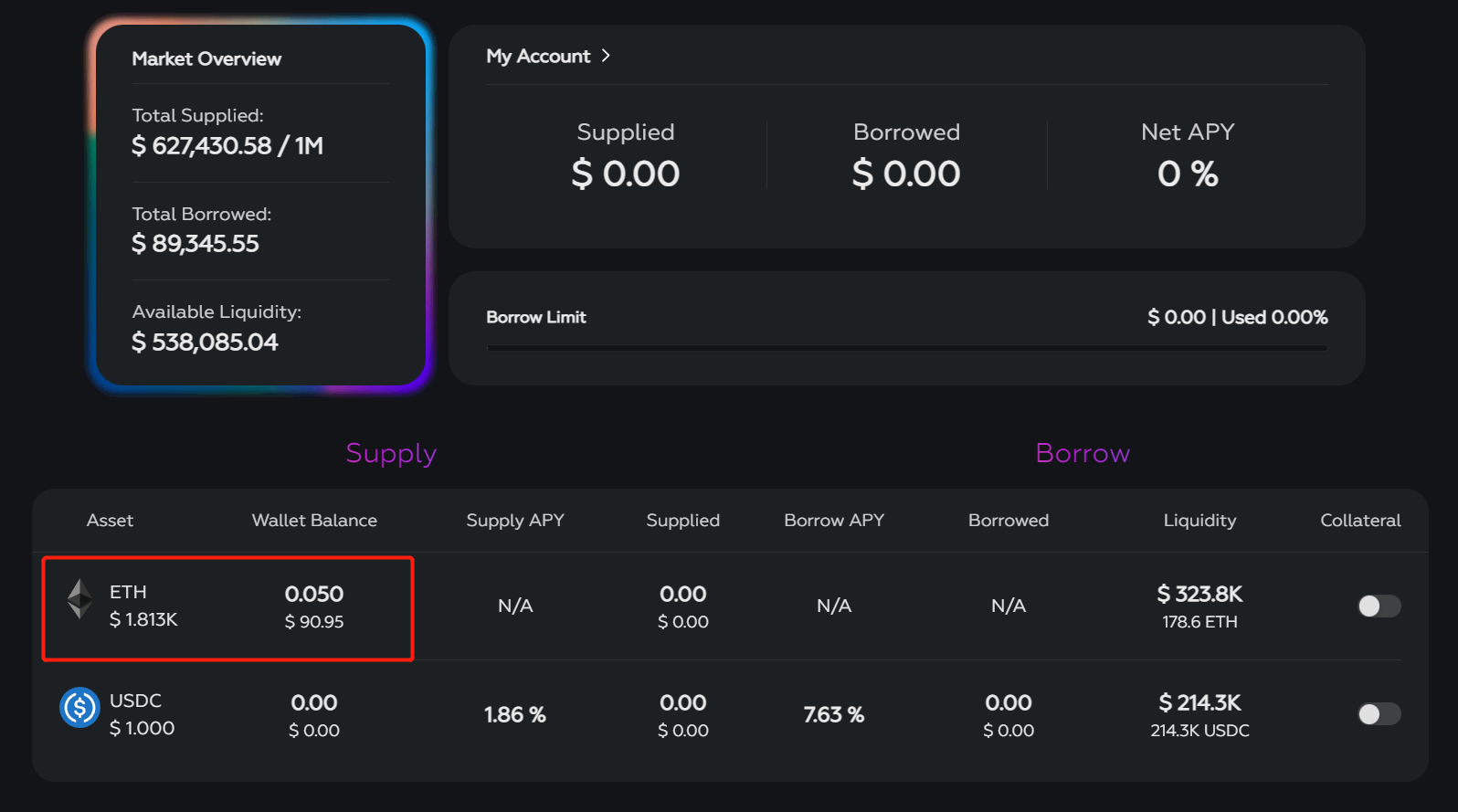1458x812 pixels.
Task: Click USDC liquidity $ 214.3K
Action: [x=1199, y=702]
